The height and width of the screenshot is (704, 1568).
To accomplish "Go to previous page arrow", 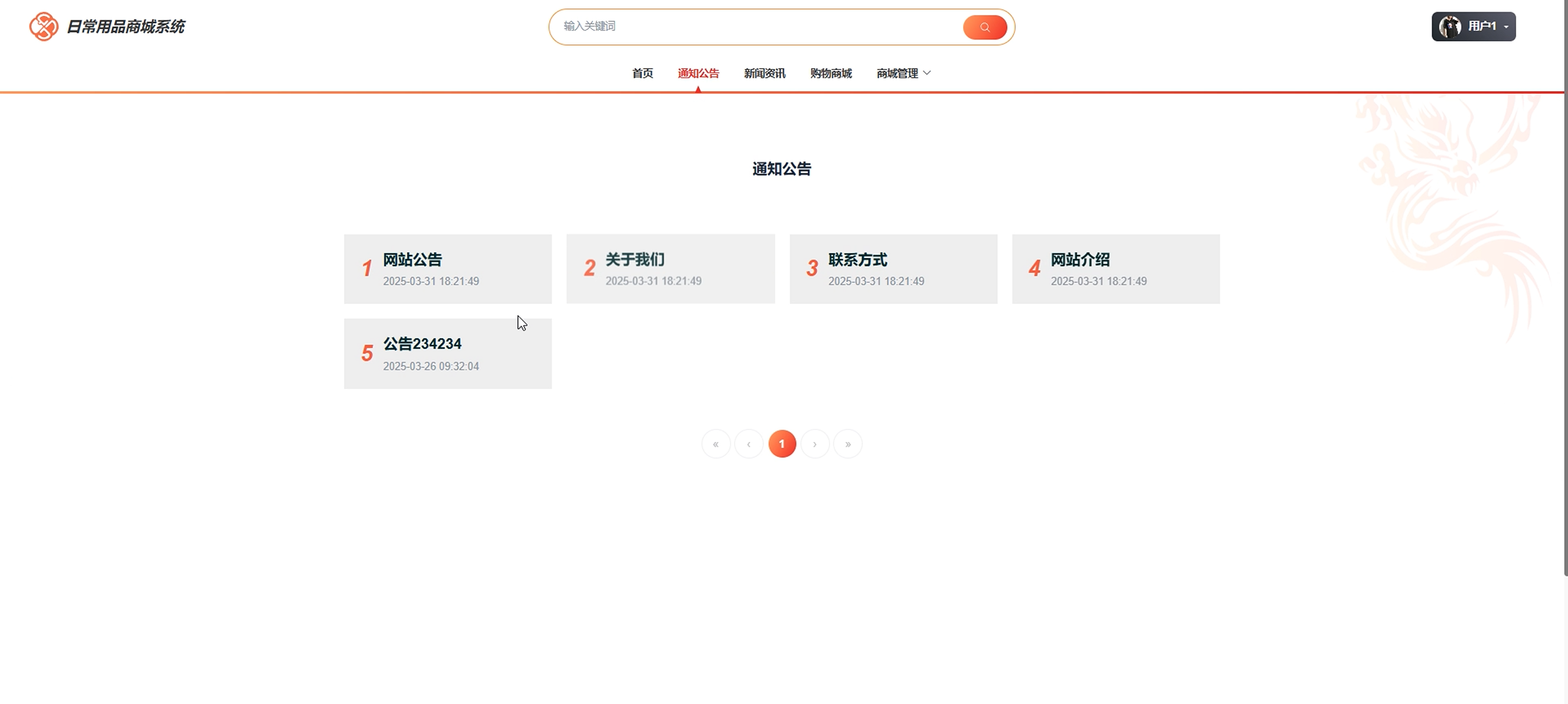I will (749, 444).
